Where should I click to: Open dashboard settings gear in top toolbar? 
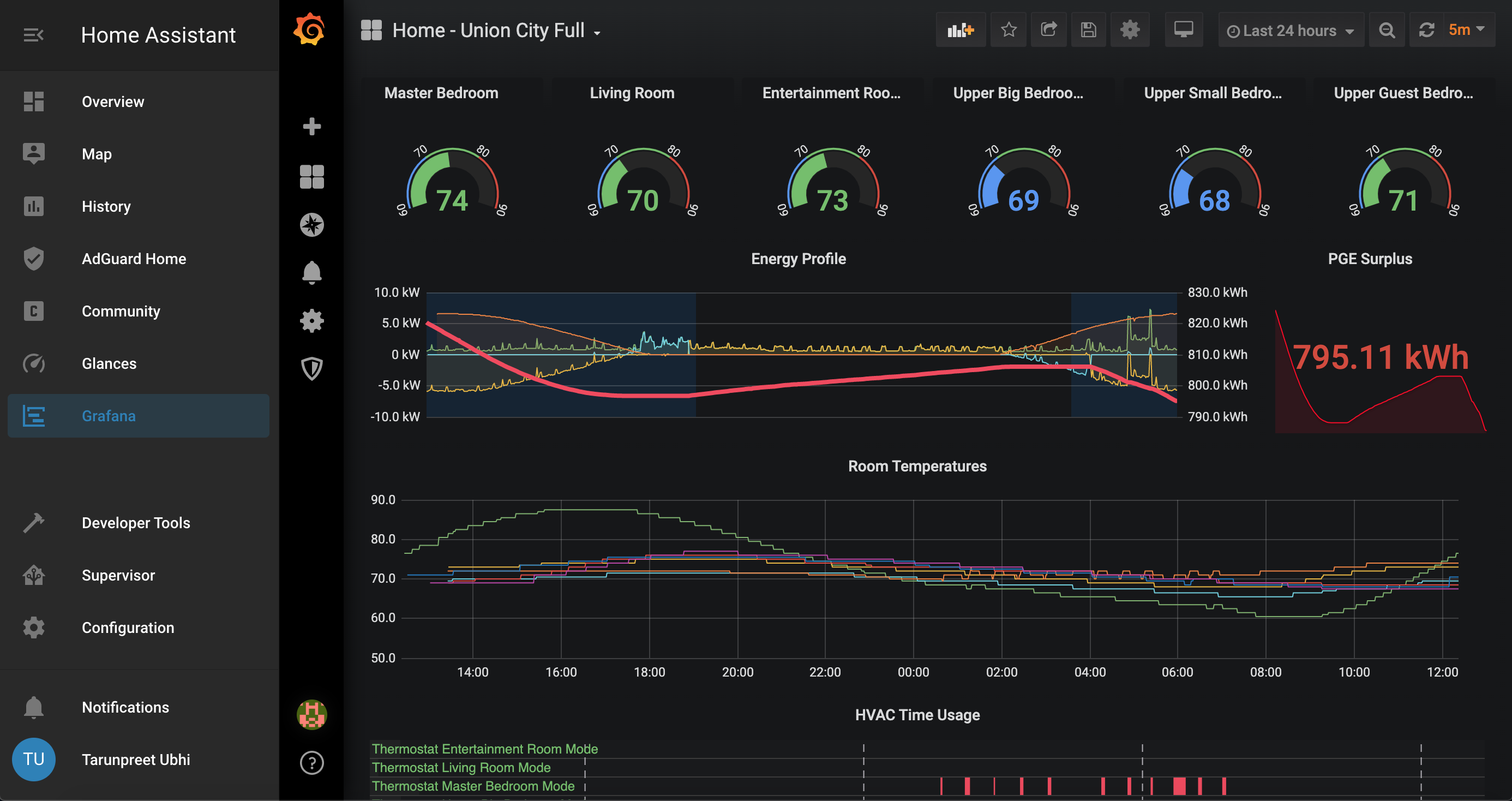coord(1129,30)
